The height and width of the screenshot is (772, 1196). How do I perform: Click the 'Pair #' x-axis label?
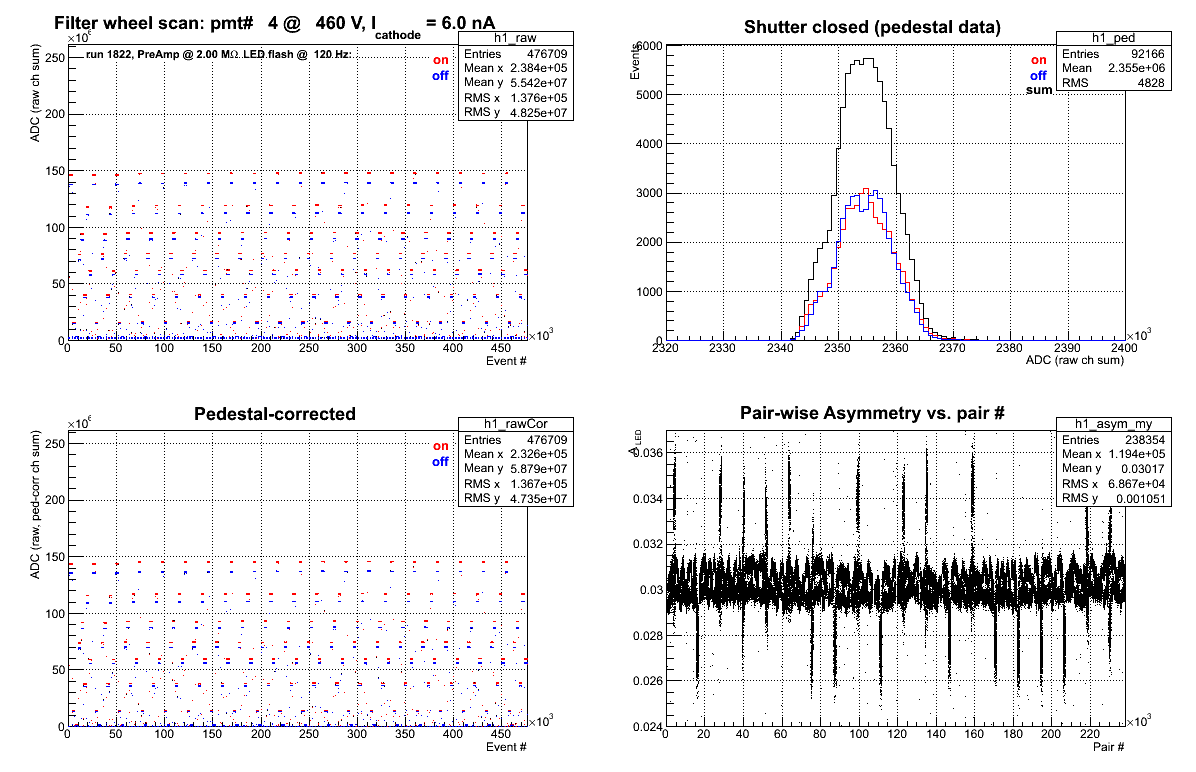click(x=1108, y=747)
